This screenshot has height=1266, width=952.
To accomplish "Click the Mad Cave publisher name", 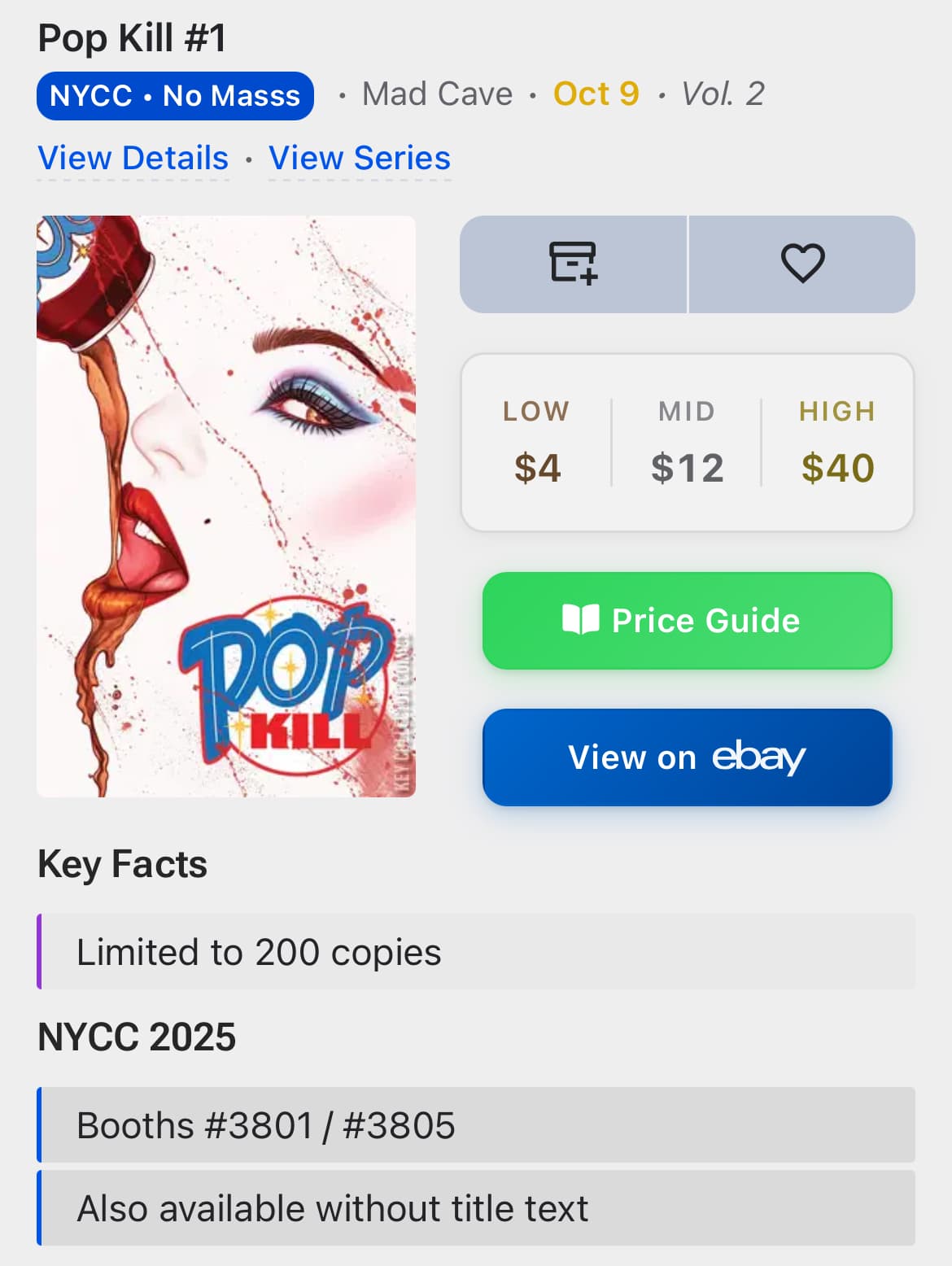I will click(437, 94).
